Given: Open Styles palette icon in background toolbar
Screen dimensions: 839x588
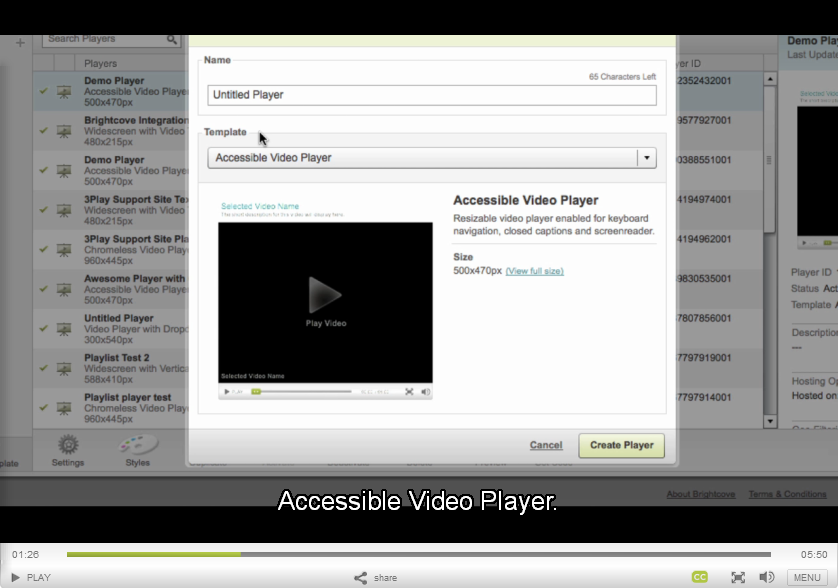Looking at the screenshot, I should [x=138, y=444].
